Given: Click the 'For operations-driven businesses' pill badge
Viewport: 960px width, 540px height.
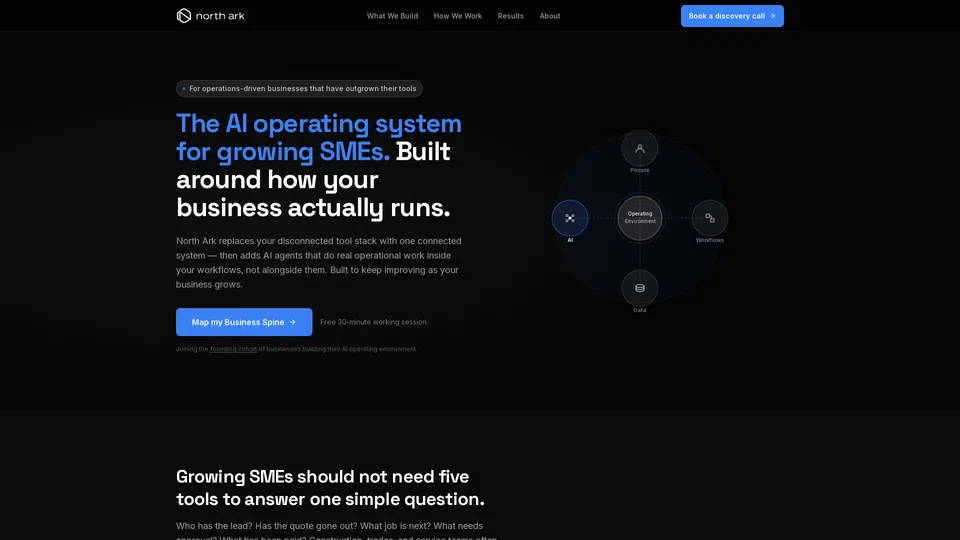Looking at the screenshot, I should click(x=299, y=89).
